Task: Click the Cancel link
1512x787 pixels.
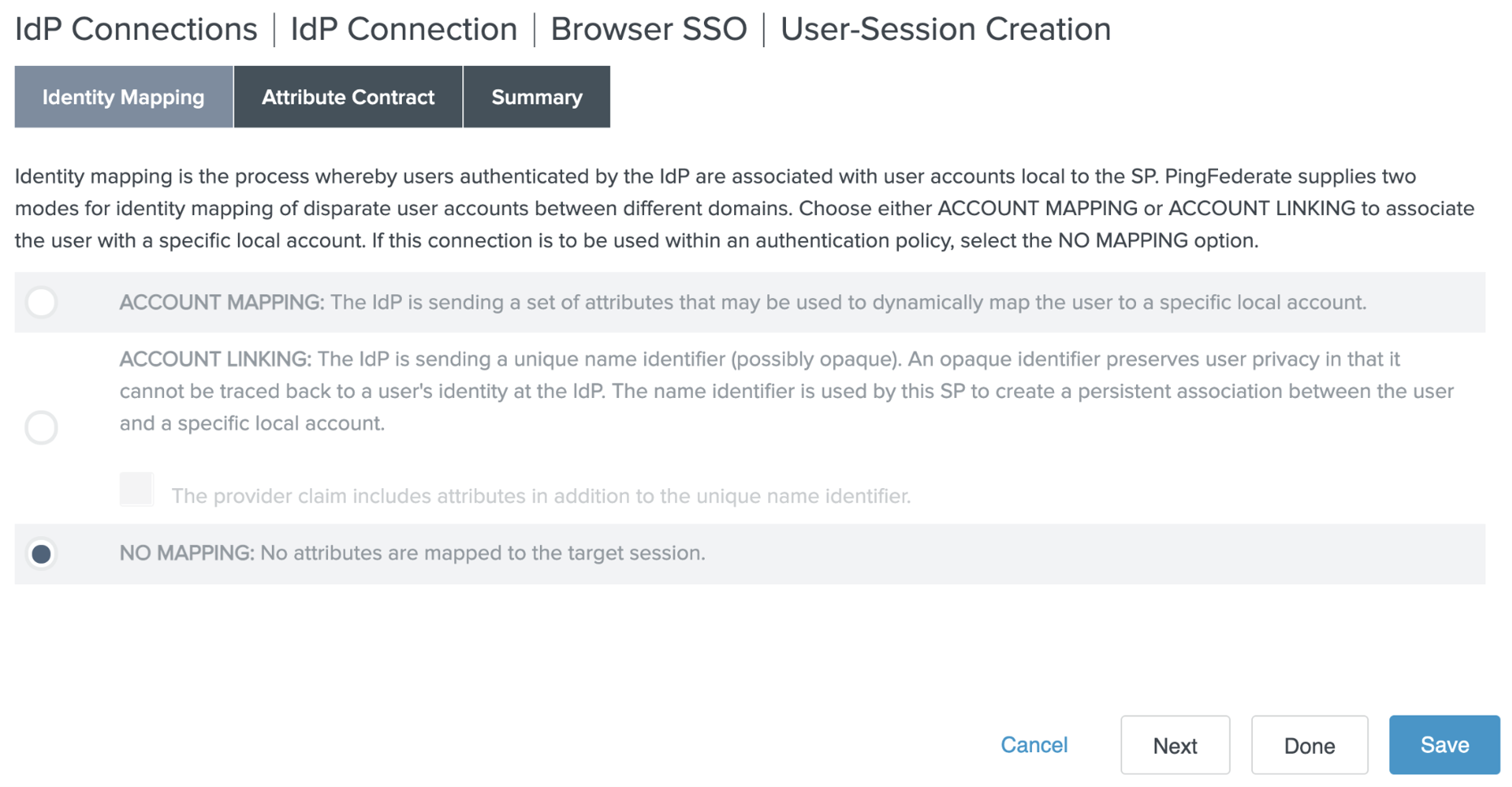Action: tap(1033, 745)
